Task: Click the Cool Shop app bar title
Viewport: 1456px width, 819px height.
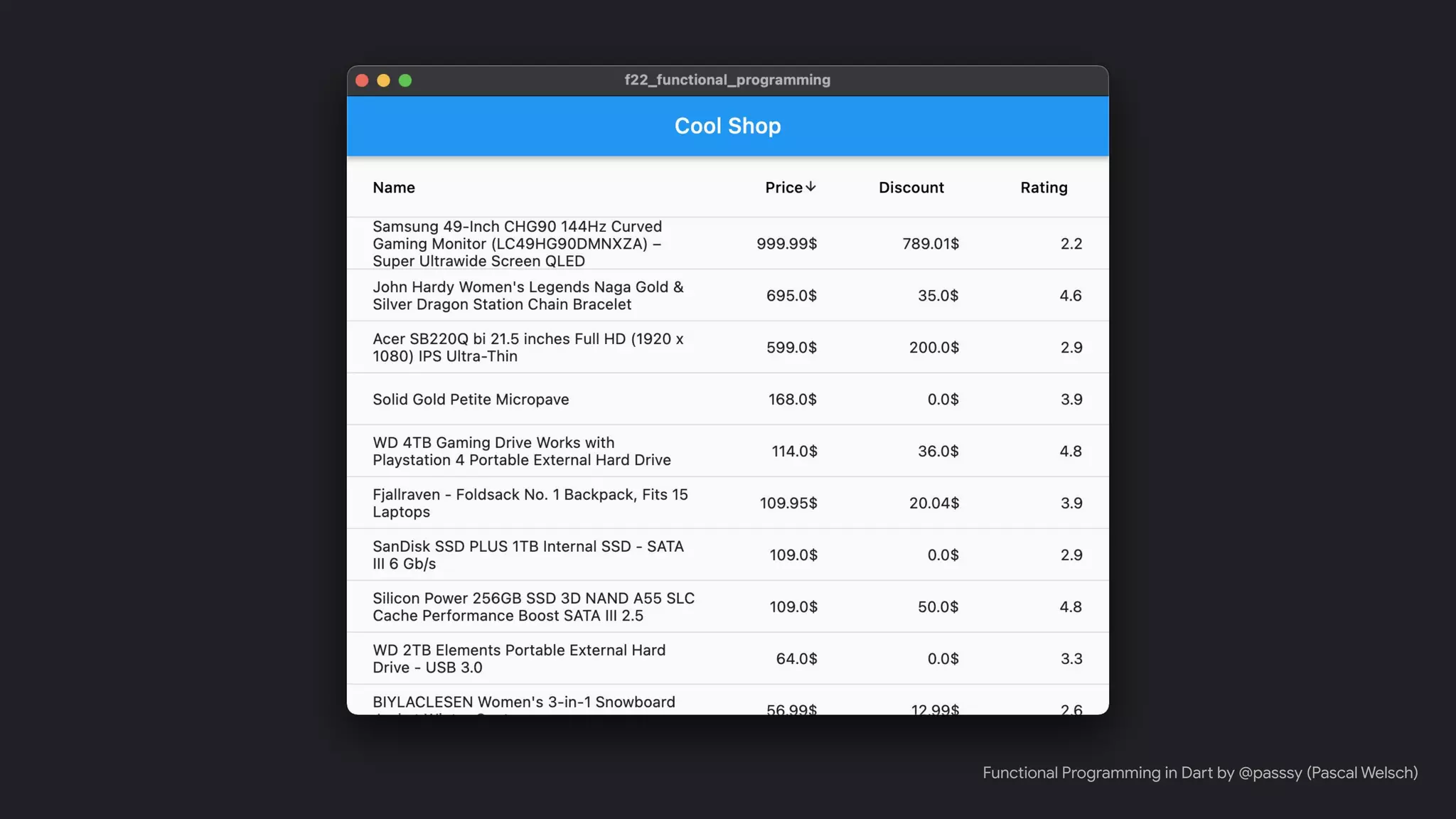Action: (727, 126)
